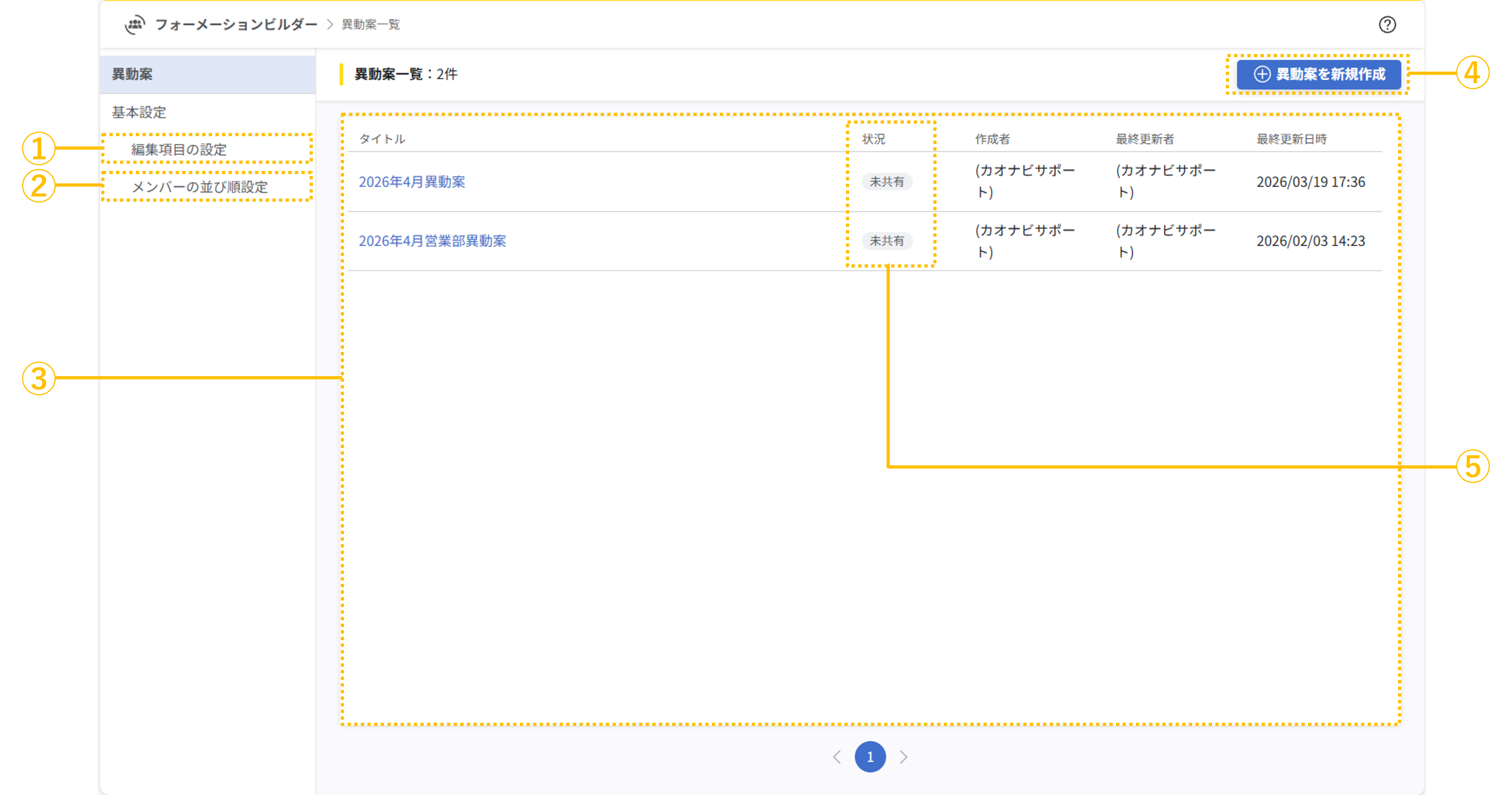This screenshot has width=1512, height=795.
Task: Open 編集項目の設定 menu item
Action: point(179,150)
